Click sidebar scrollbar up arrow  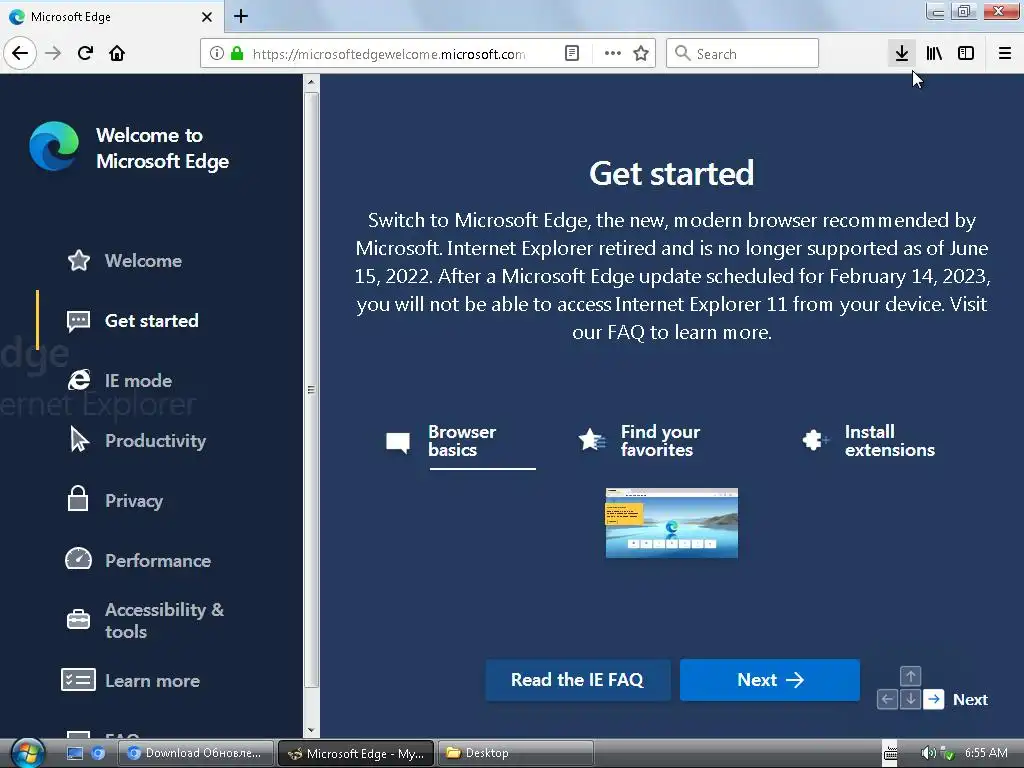(x=312, y=82)
